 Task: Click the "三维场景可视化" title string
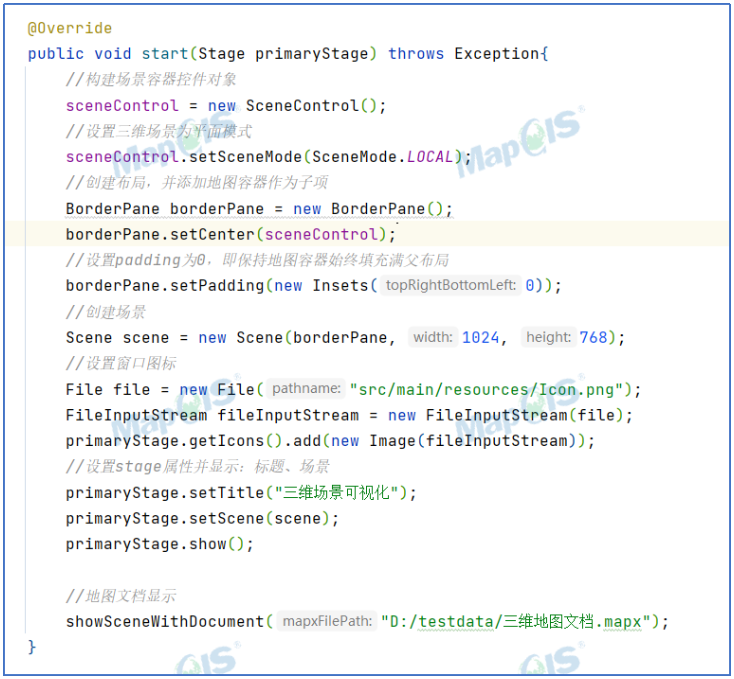point(334,493)
